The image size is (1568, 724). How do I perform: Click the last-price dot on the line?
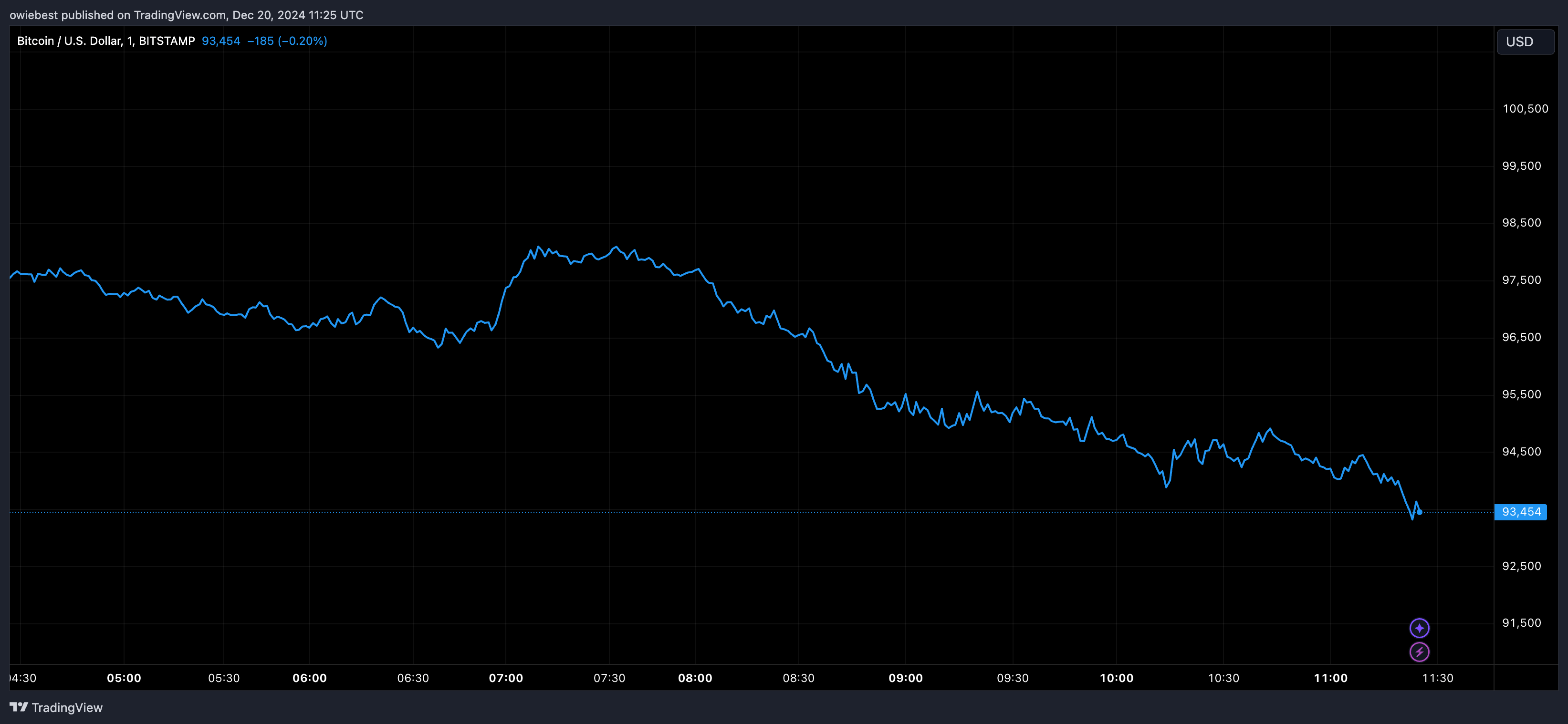(1420, 512)
